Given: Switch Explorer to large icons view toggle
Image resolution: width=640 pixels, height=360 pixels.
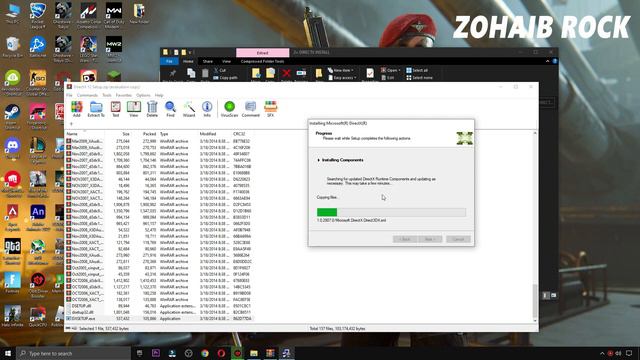Looking at the screenshot, I should click(x=553, y=295).
